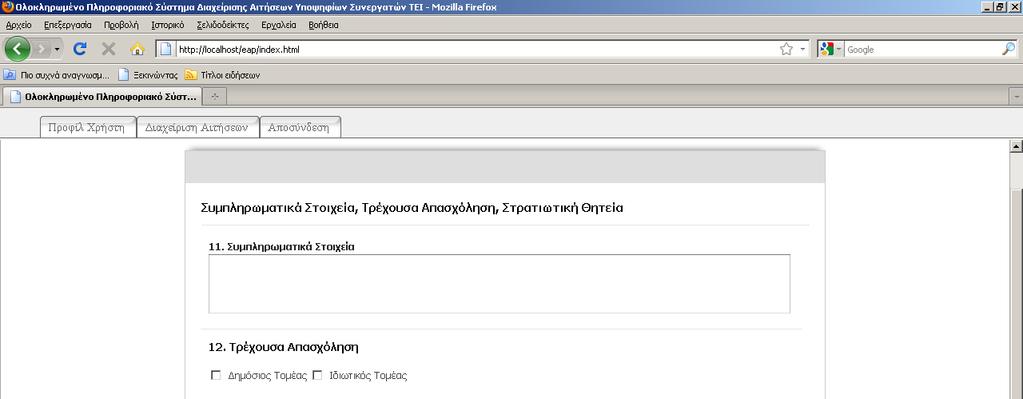This screenshot has width=1023, height=399.
Task: Click the URL field showing localhost/eap/index.html
Action: [x=476, y=50]
